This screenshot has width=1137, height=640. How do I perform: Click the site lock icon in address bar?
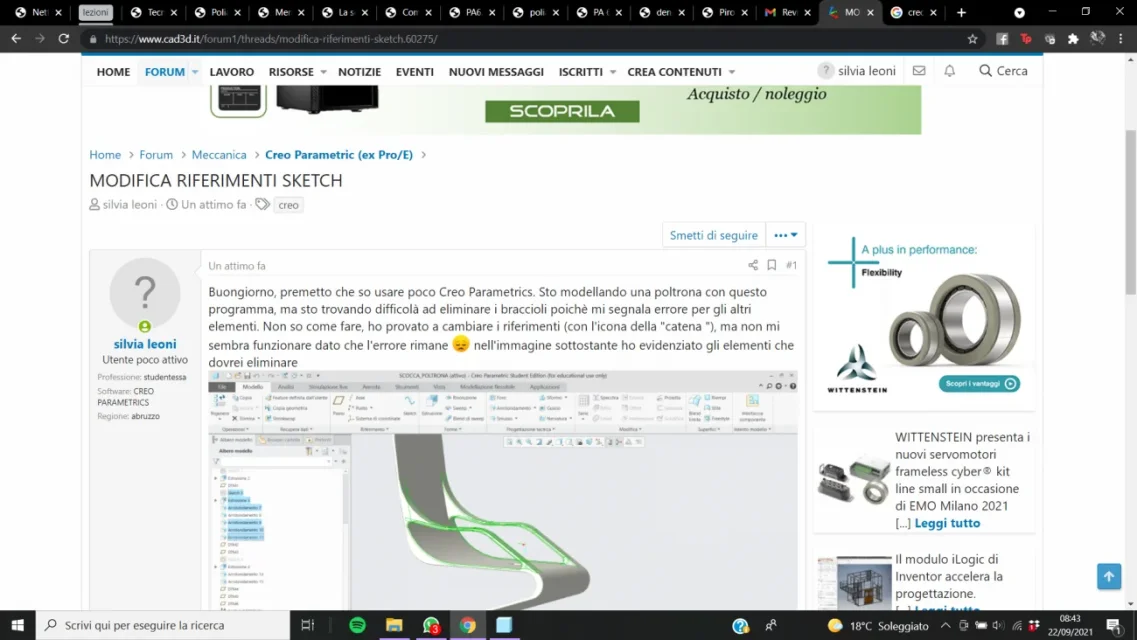pos(93,39)
